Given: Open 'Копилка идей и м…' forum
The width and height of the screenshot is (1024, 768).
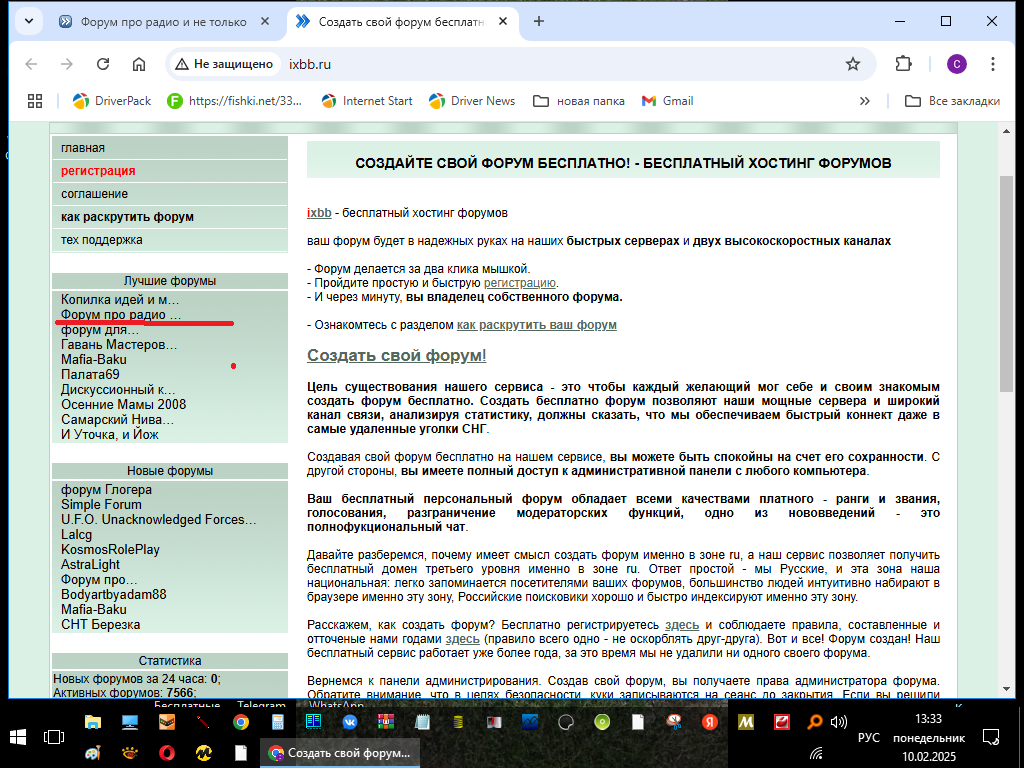Looking at the screenshot, I should pos(120,300).
